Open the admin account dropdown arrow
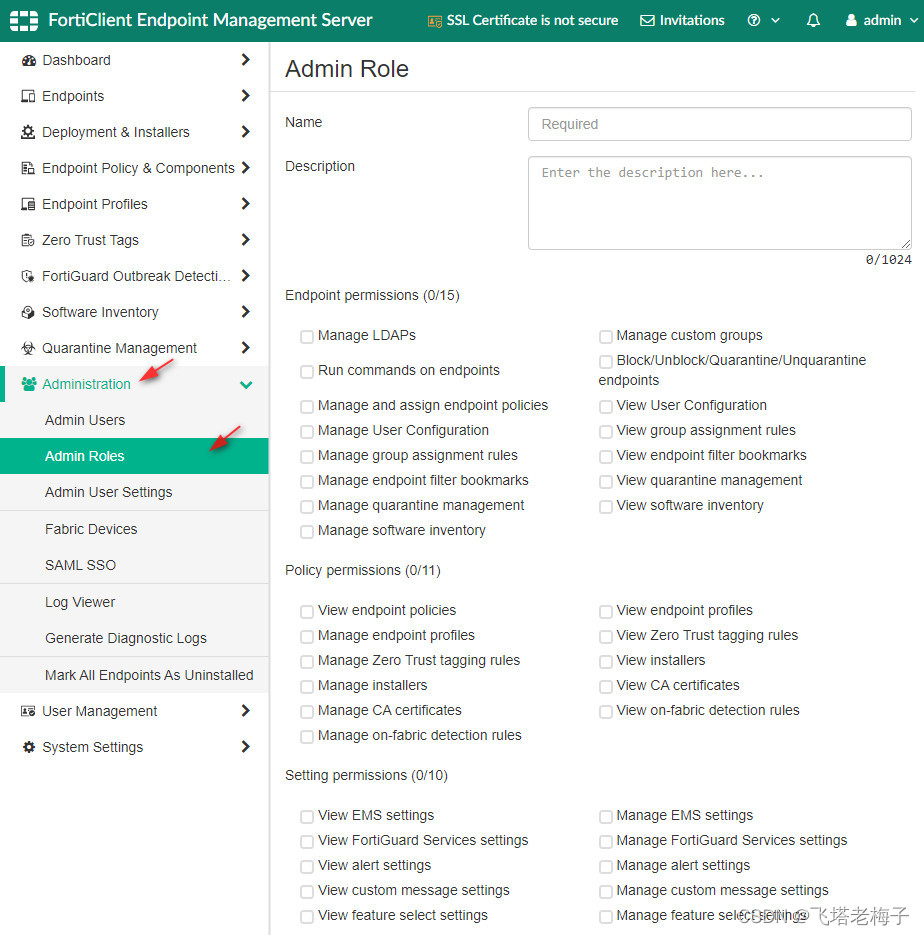The height and width of the screenshot is (935, 924). (914, 20)
